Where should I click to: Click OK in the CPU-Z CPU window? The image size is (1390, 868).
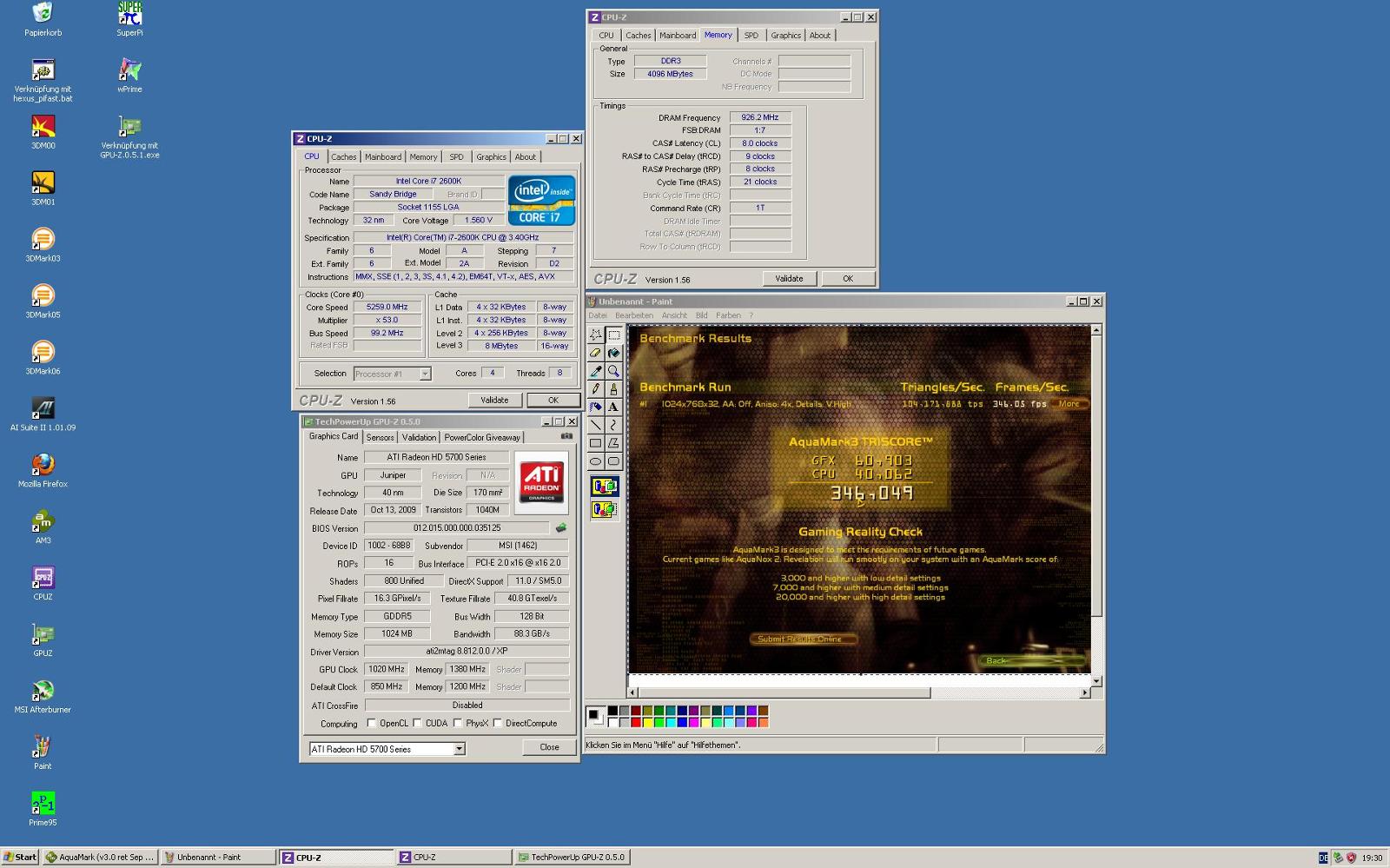coord(553,401)
